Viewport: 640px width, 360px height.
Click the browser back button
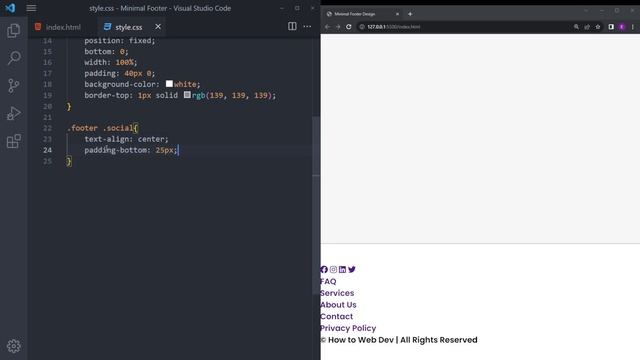coord(327,27)
